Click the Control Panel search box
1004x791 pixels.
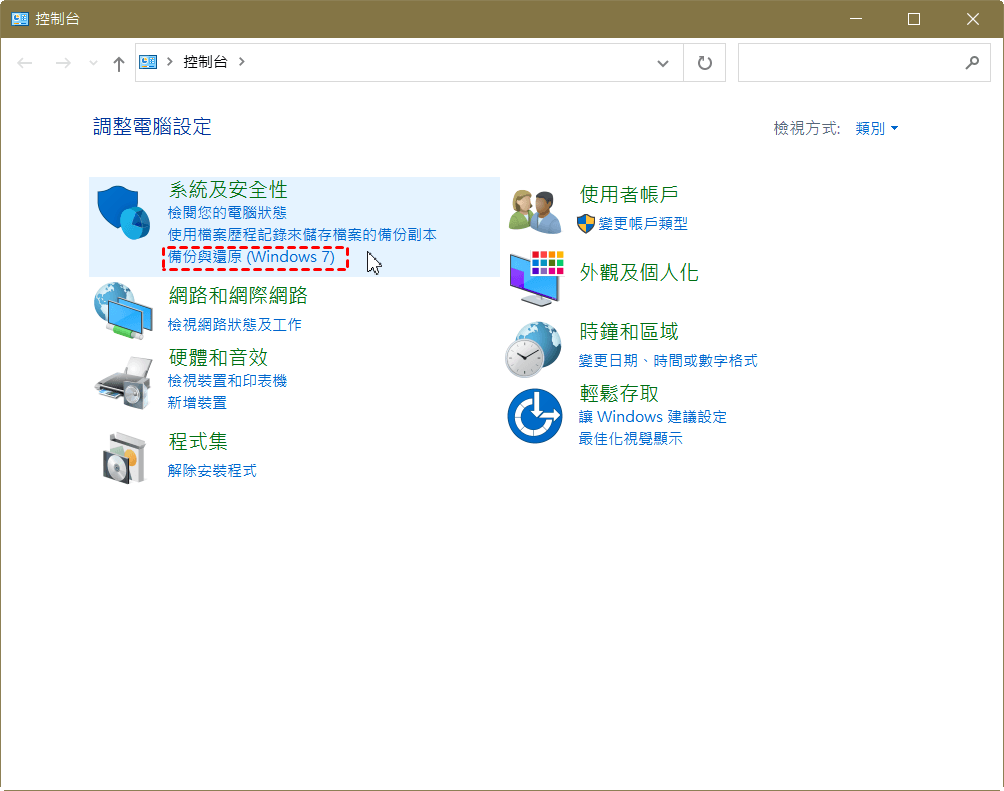tap(850, 63)
